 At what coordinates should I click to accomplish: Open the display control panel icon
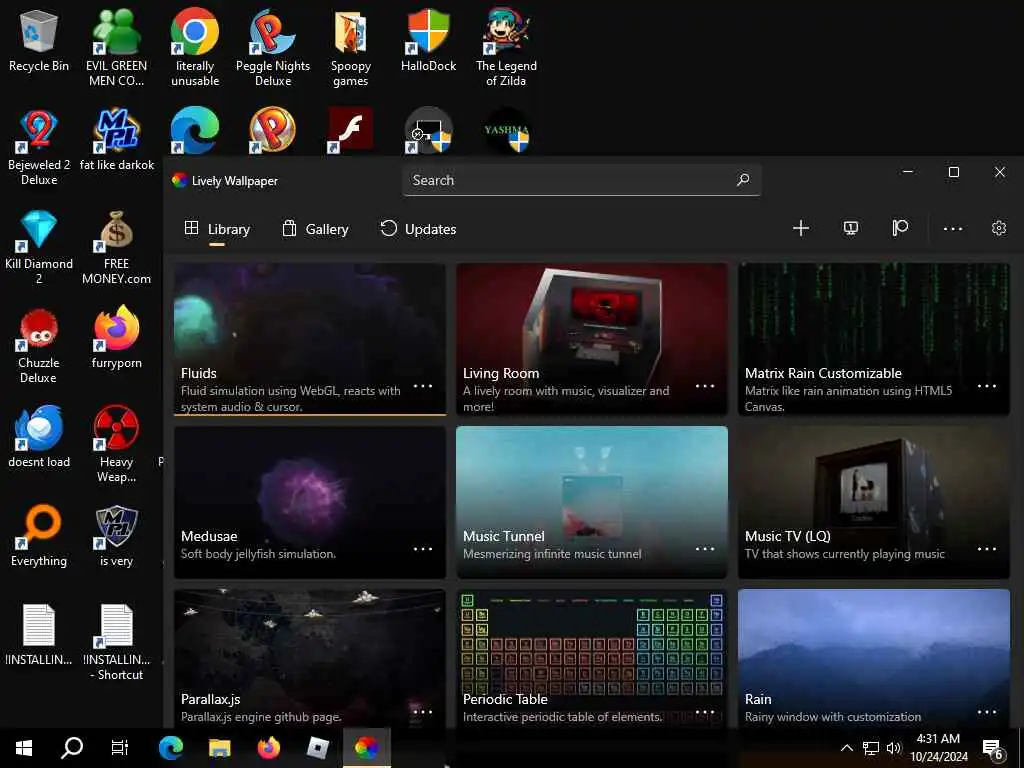850,228
